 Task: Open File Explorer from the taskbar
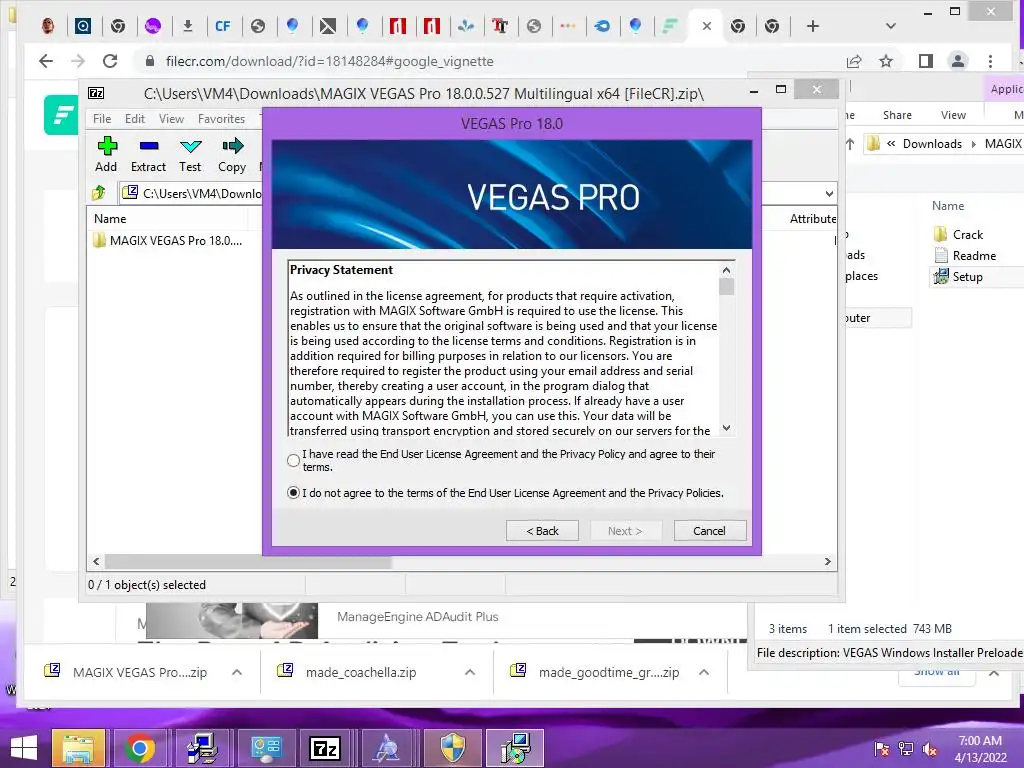pyautogui.click(x=78, y=748)
